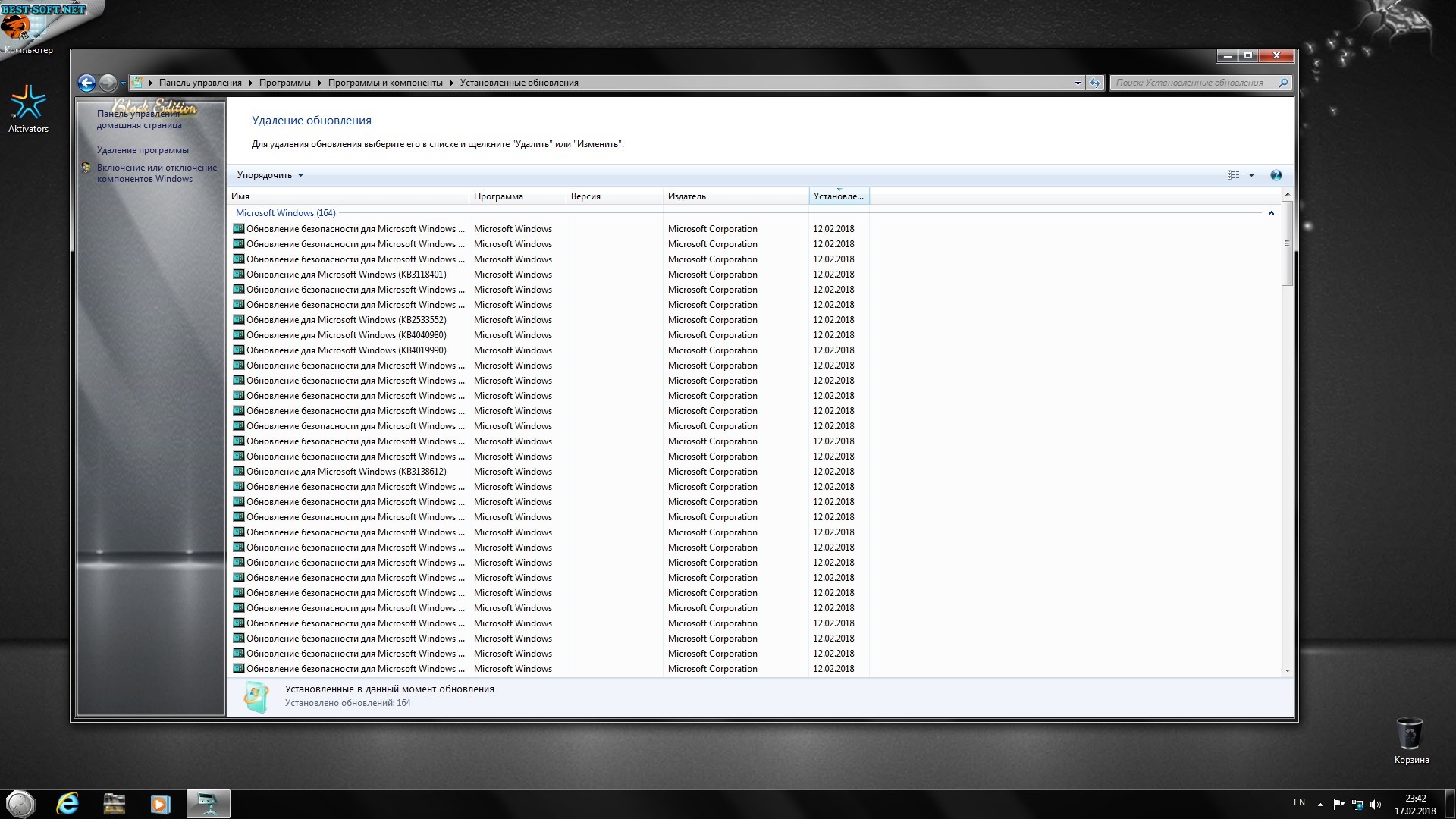Open the help question mark icon

pyautogui.click(x=1276, y=175)
